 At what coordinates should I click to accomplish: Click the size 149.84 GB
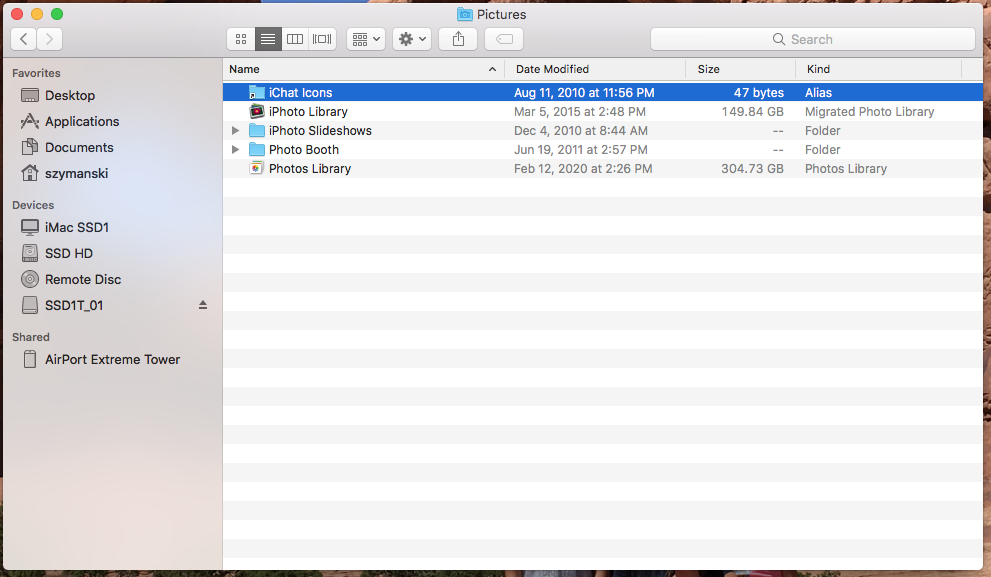(752, 111)
